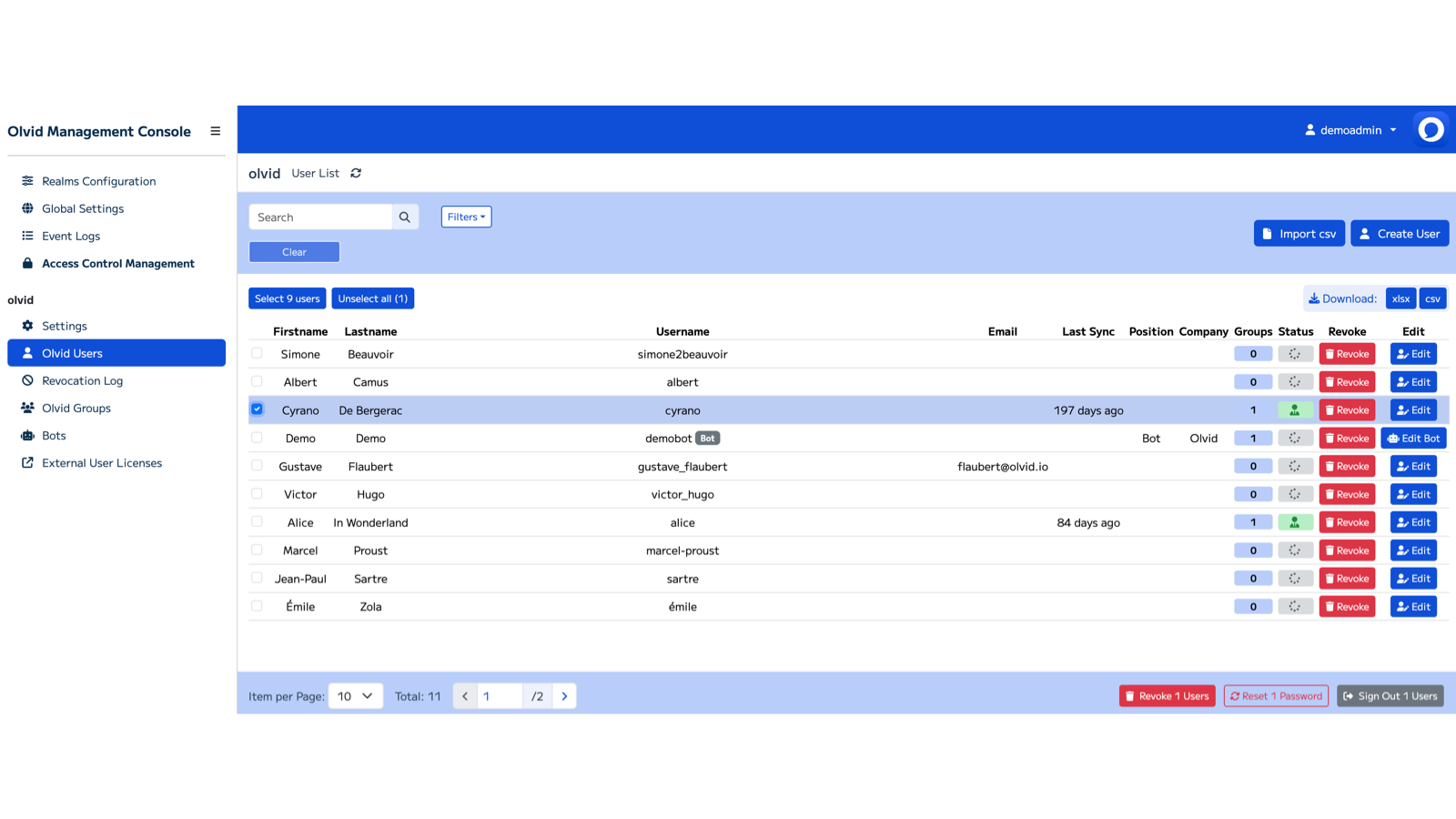Check the box for Simone Beauvoir

257,353
